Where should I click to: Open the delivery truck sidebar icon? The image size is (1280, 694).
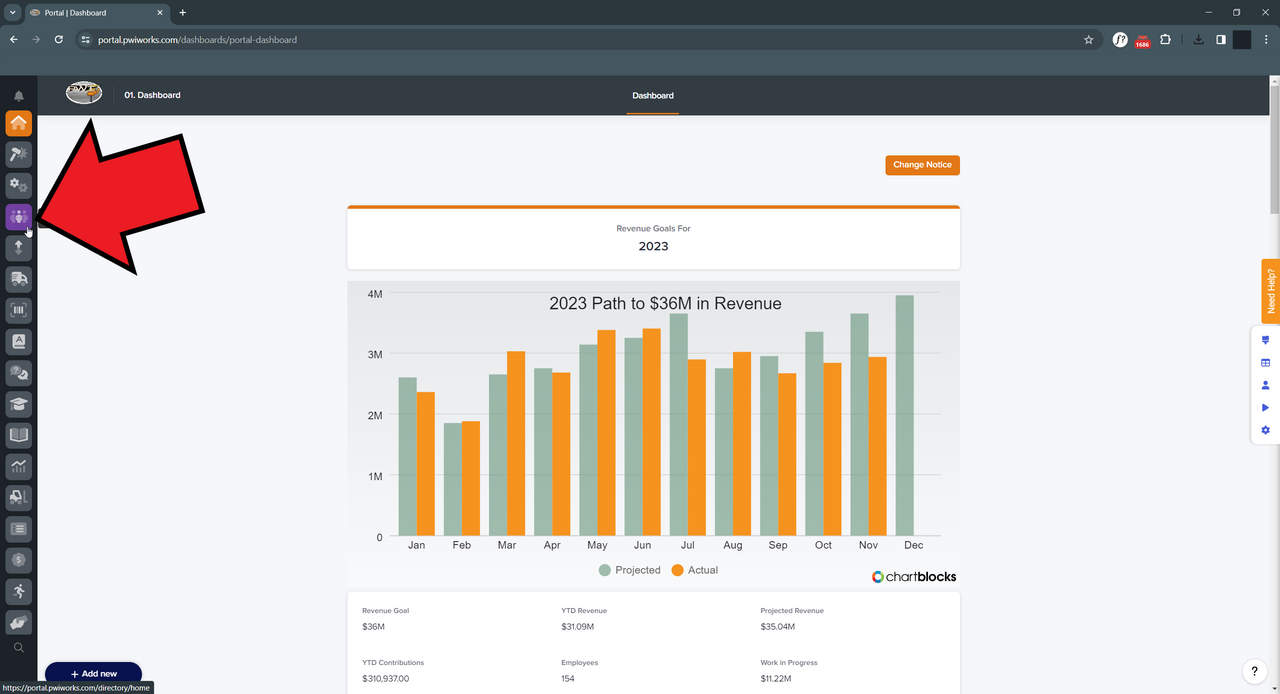coord(18,279)
